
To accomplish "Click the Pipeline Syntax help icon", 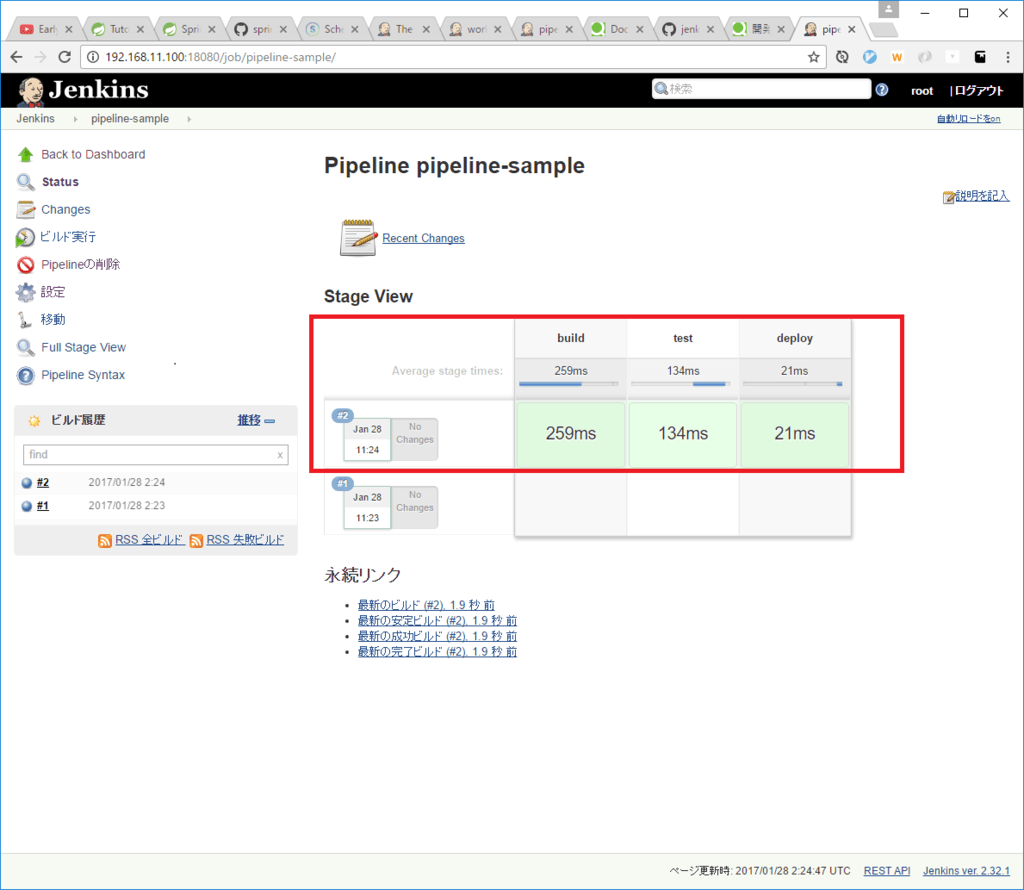I will pos(25,376).
